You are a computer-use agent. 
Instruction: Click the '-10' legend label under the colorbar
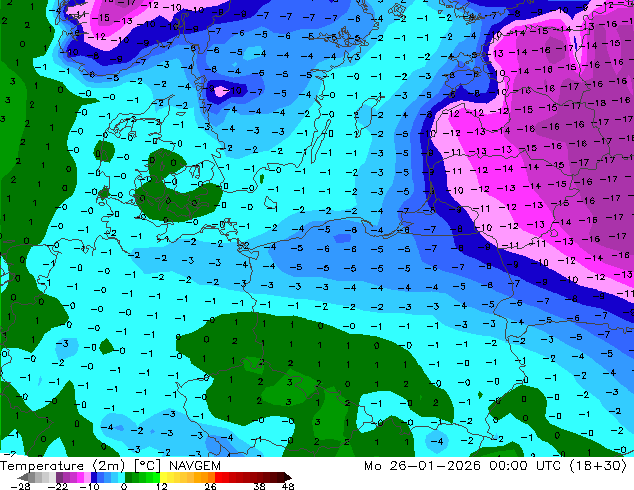[x=90, y=486]
